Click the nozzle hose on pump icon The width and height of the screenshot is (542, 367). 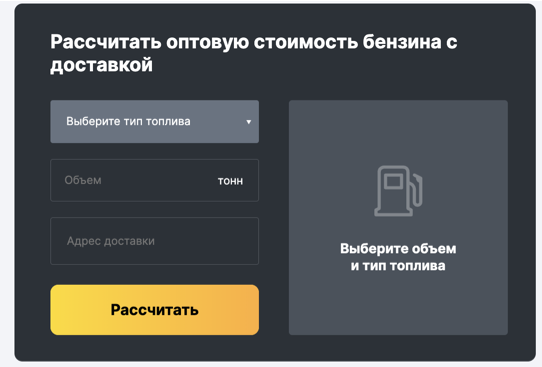(417, 190)
